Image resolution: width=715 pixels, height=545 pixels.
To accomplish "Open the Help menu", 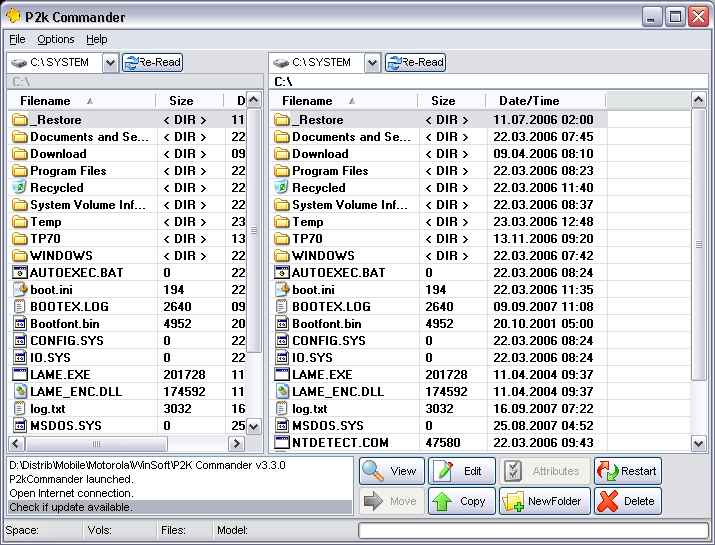I will [96, 39].
